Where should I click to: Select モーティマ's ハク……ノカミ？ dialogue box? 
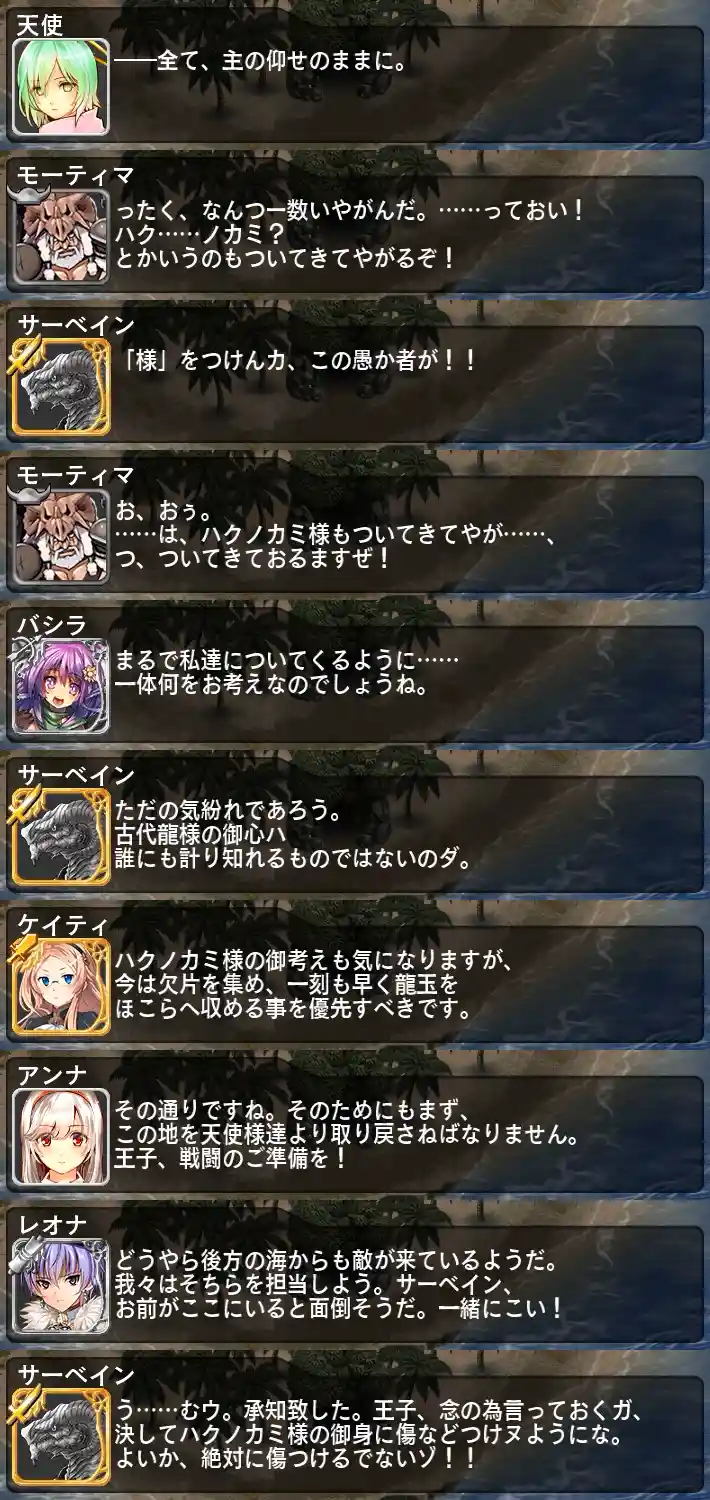(x=408, y=235)
